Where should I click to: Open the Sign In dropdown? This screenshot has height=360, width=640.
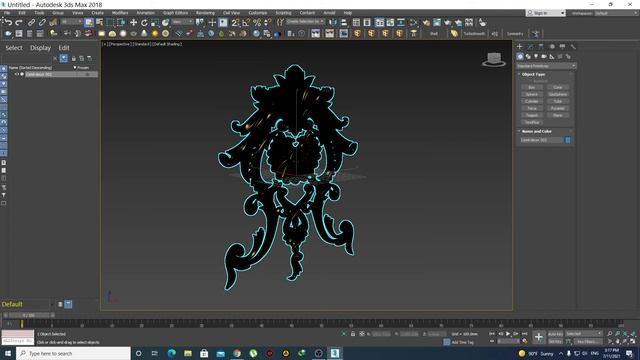546,13
